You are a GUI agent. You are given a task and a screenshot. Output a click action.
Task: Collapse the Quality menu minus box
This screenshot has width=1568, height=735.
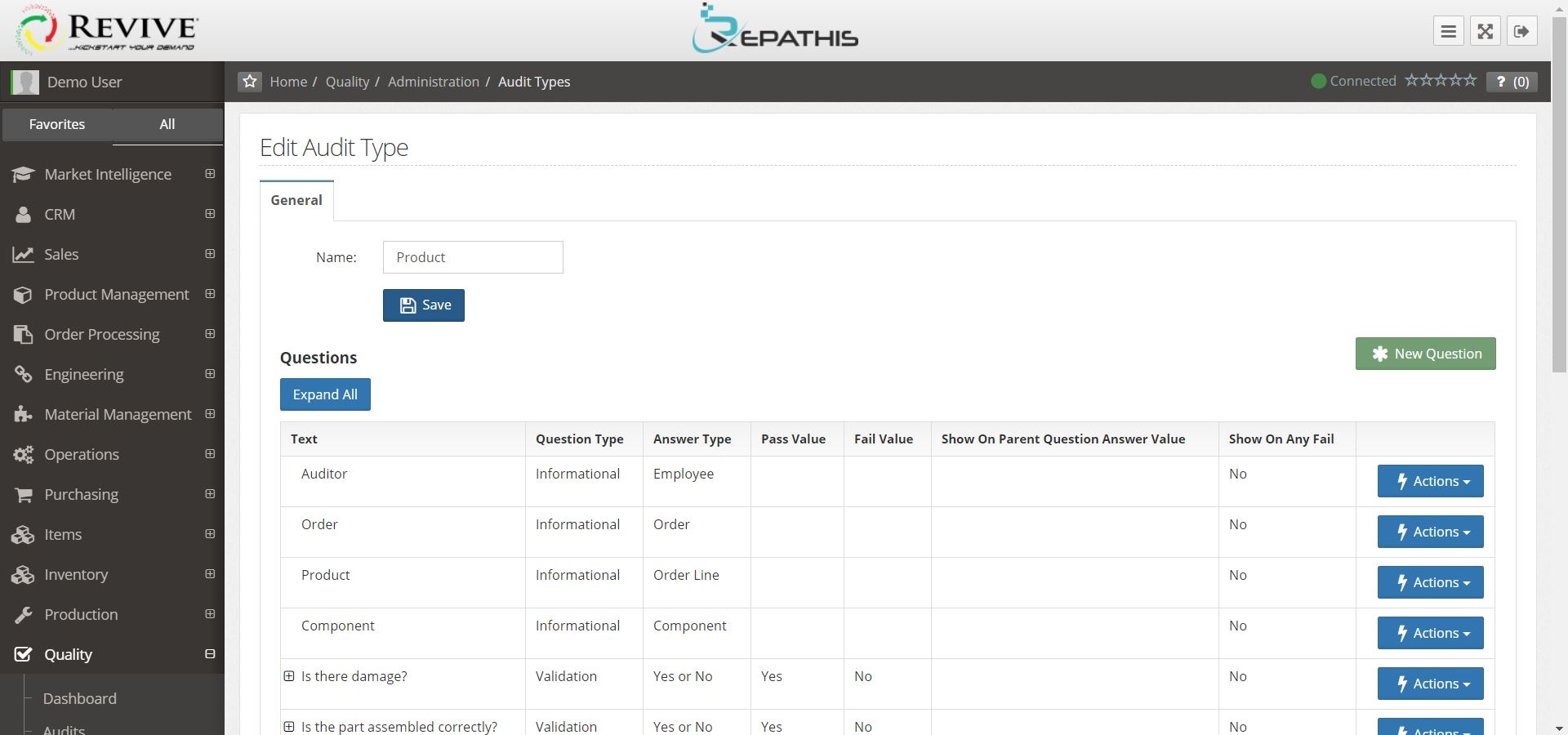[x=210, y=653]
